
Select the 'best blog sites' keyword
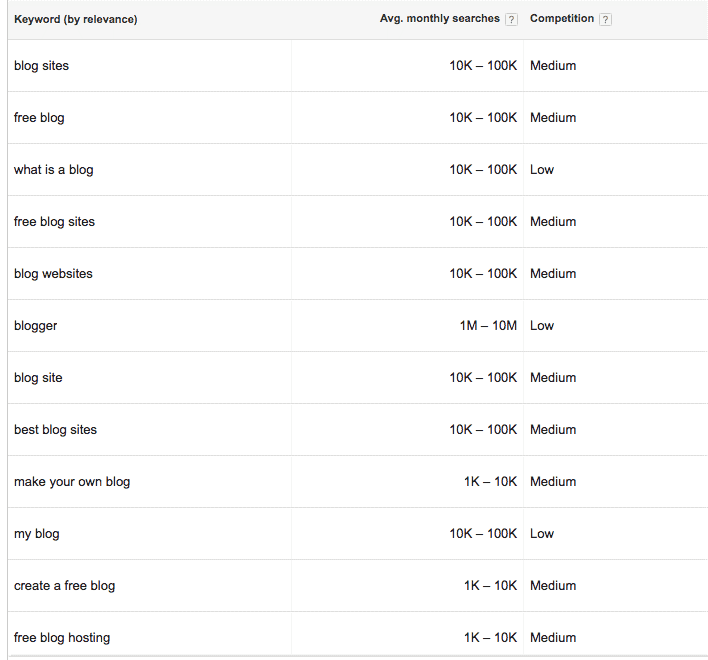(56, 430)
